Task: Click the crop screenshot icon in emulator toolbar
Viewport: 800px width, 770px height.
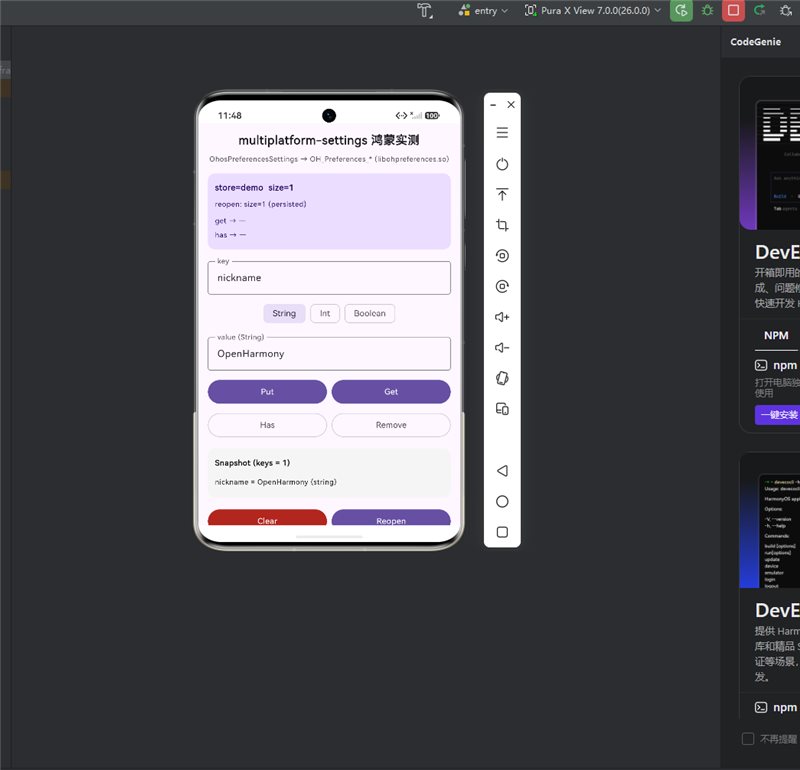Action: tap(502, 225)
